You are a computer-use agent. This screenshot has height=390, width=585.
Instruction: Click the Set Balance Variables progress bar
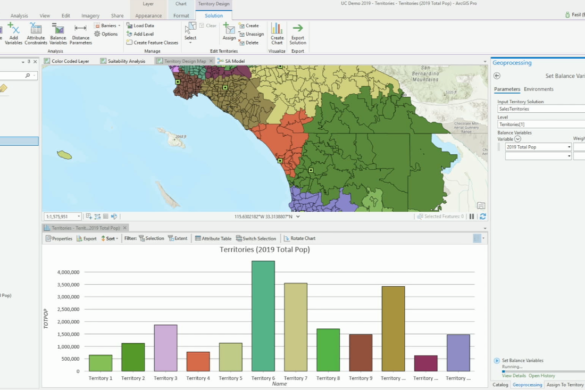544,371
